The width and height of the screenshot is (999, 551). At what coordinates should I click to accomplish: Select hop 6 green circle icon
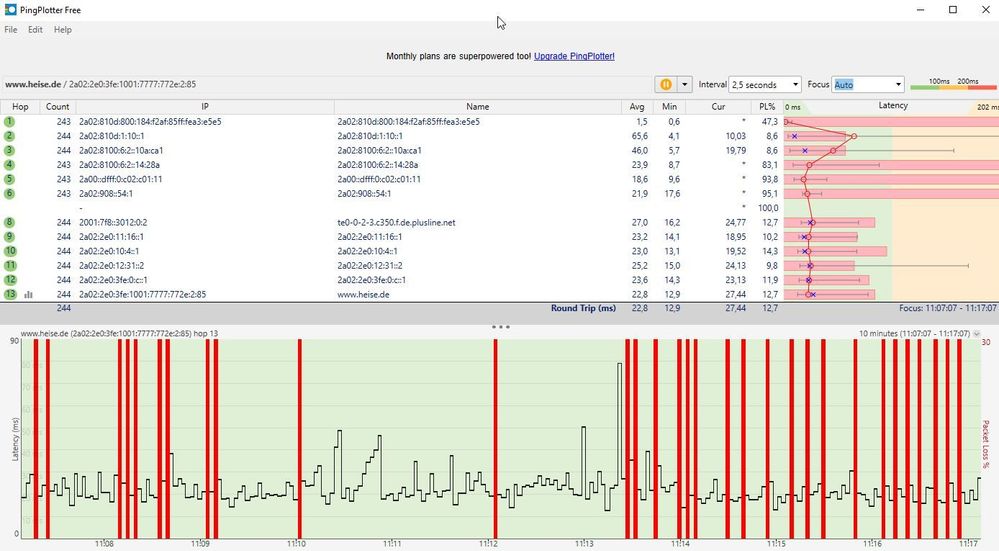(10, 193)
